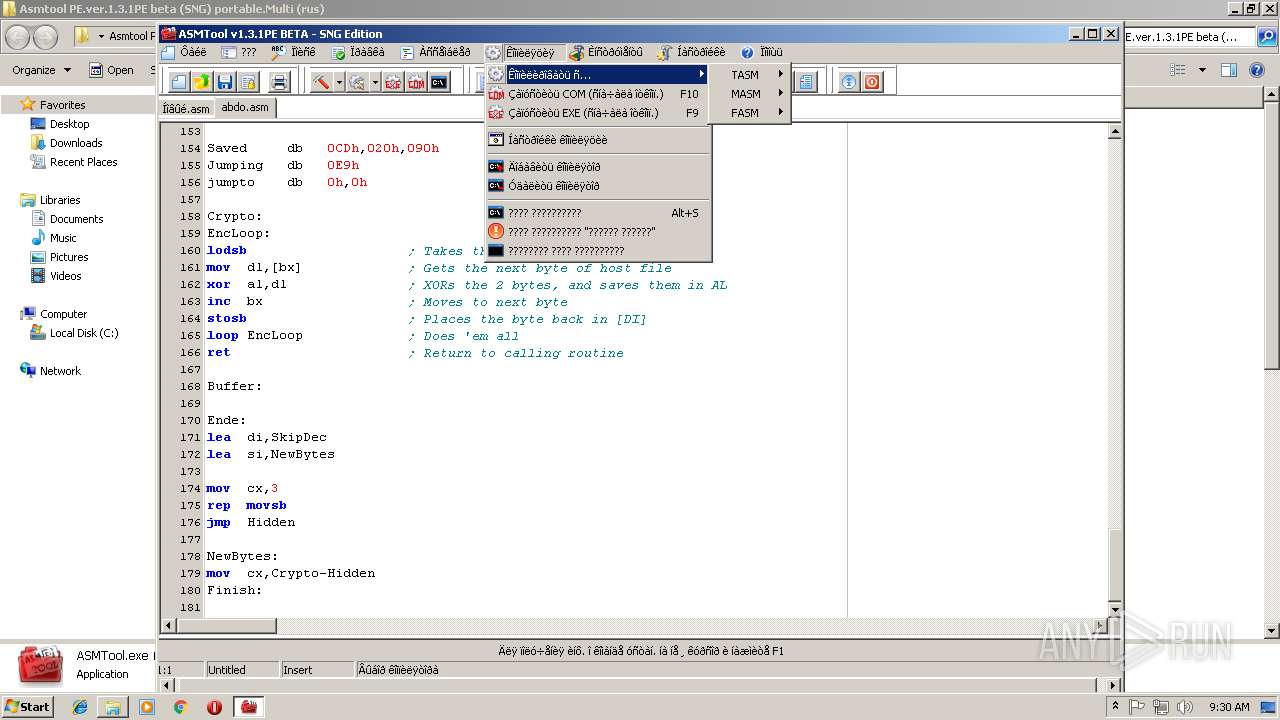This screenshot has height=720, width=1280.
Task: Open the dropdown arrow beside the gear toolbar icon
Action: pyautogui.click(x=375, y=82)
